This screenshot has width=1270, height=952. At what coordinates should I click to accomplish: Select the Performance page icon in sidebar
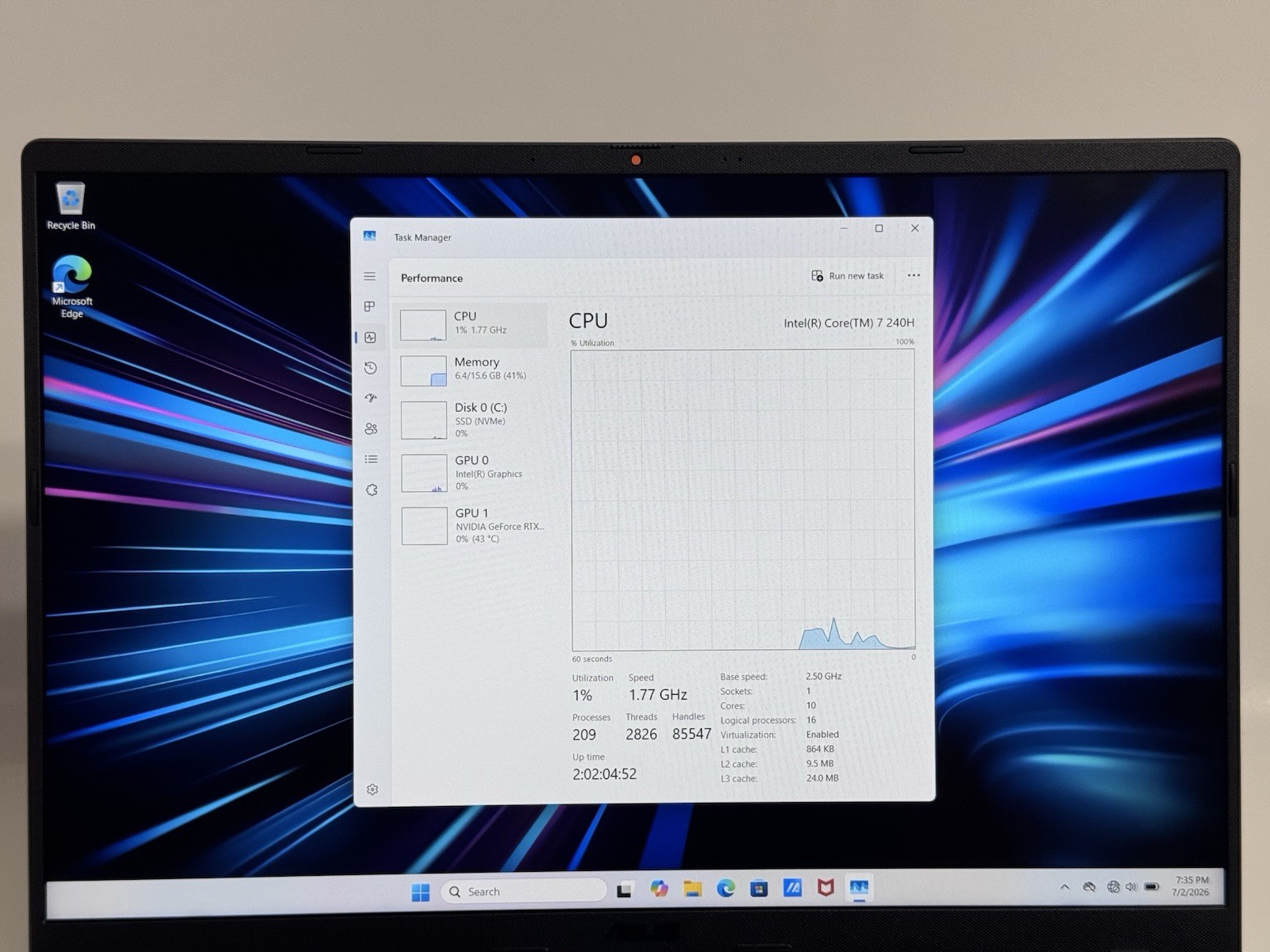coord(370,337)
